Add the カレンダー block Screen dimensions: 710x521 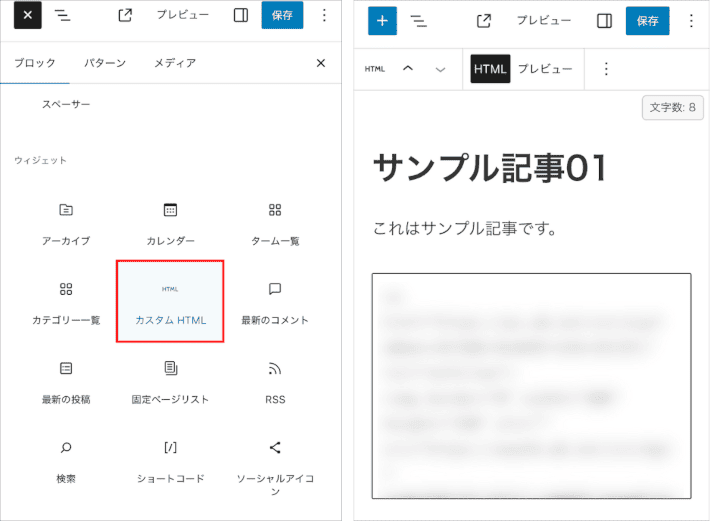(x=170, y=223)
